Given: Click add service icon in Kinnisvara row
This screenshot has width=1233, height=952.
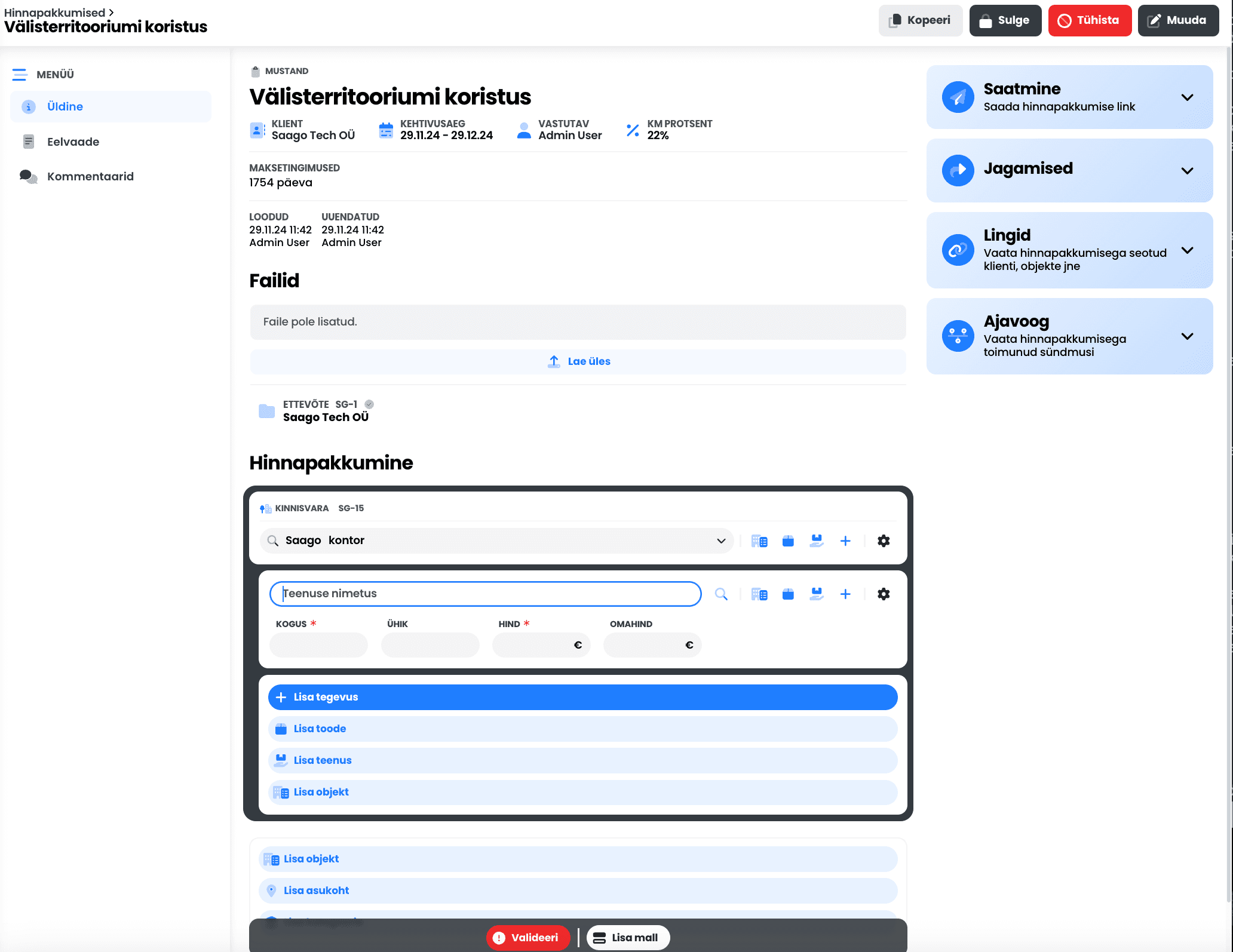Looking at the screenshot, I should pos(817,541).
